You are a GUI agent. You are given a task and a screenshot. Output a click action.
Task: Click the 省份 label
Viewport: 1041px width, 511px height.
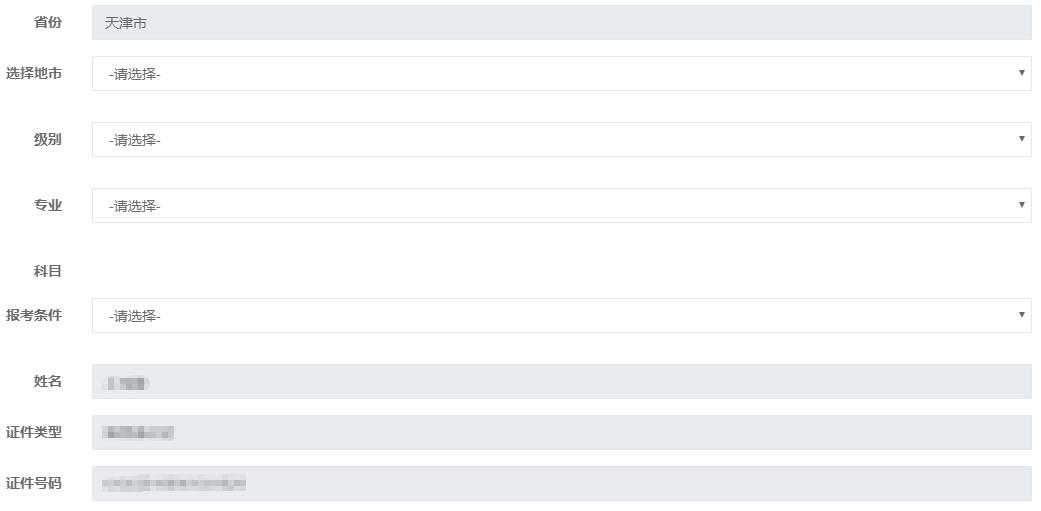(48, 22)
